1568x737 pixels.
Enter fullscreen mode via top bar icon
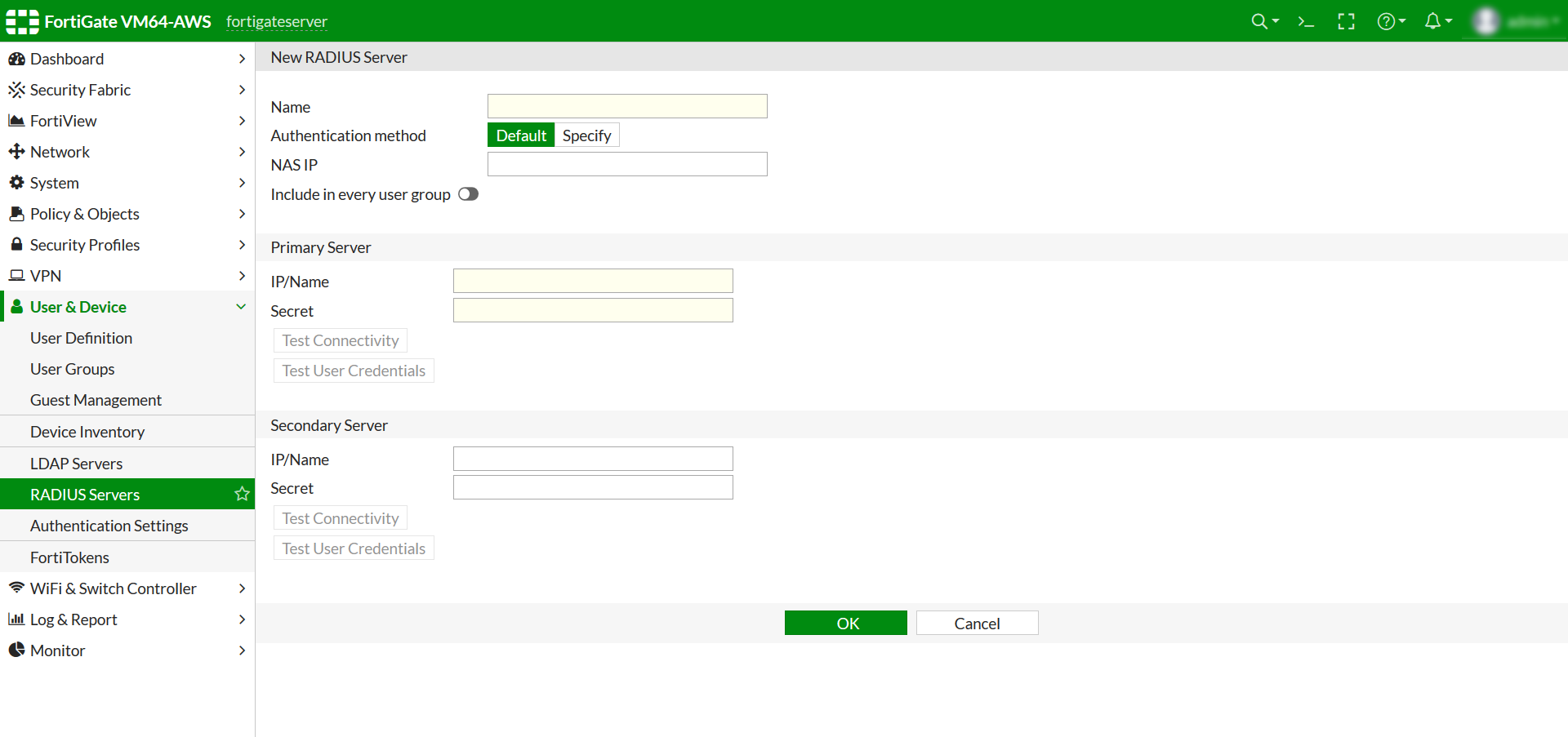(x=1346, y=21)
